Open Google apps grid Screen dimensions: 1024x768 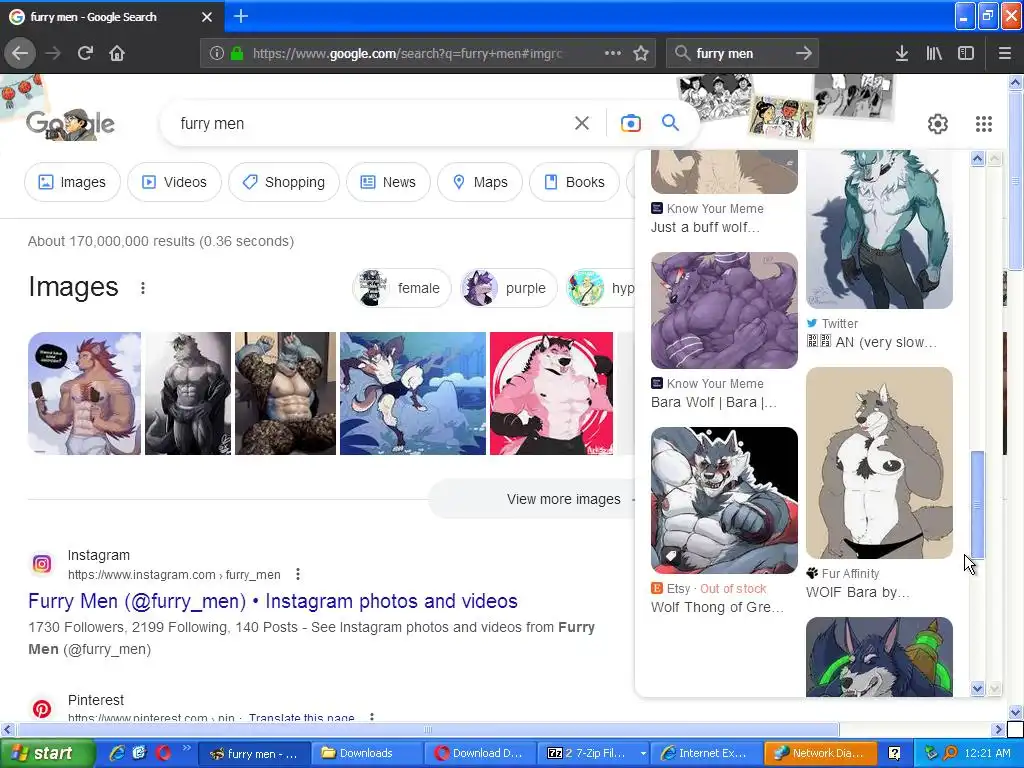(x=984, y=123)
